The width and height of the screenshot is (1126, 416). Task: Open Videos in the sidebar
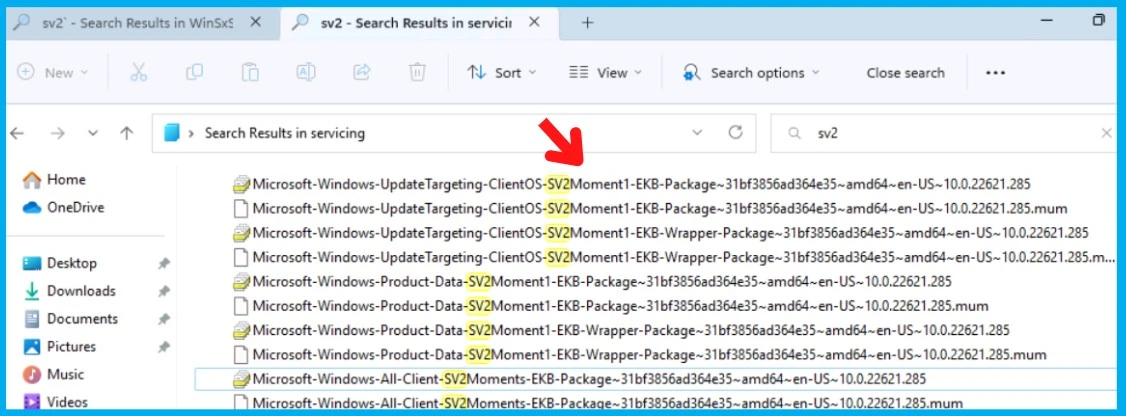point(55,402)
